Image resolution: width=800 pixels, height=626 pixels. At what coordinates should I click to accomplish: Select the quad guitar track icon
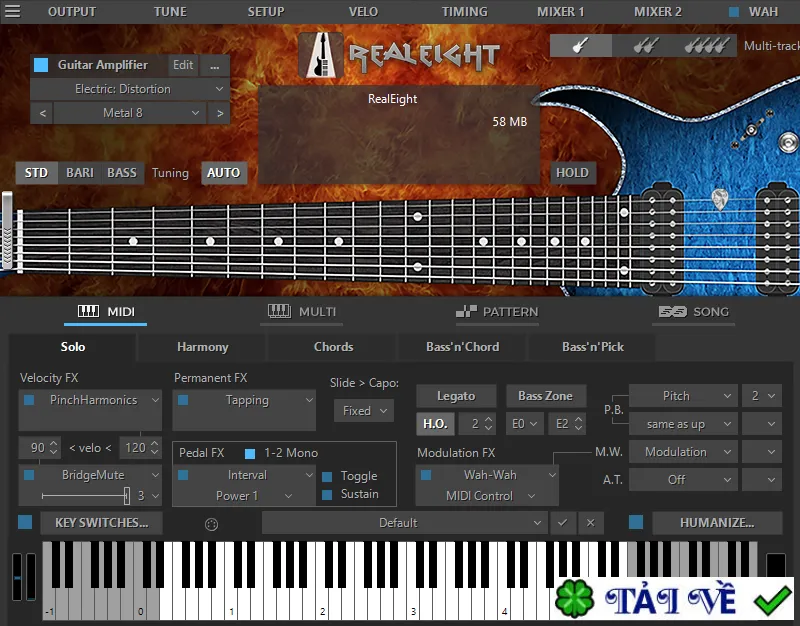(x=706, y=46)
